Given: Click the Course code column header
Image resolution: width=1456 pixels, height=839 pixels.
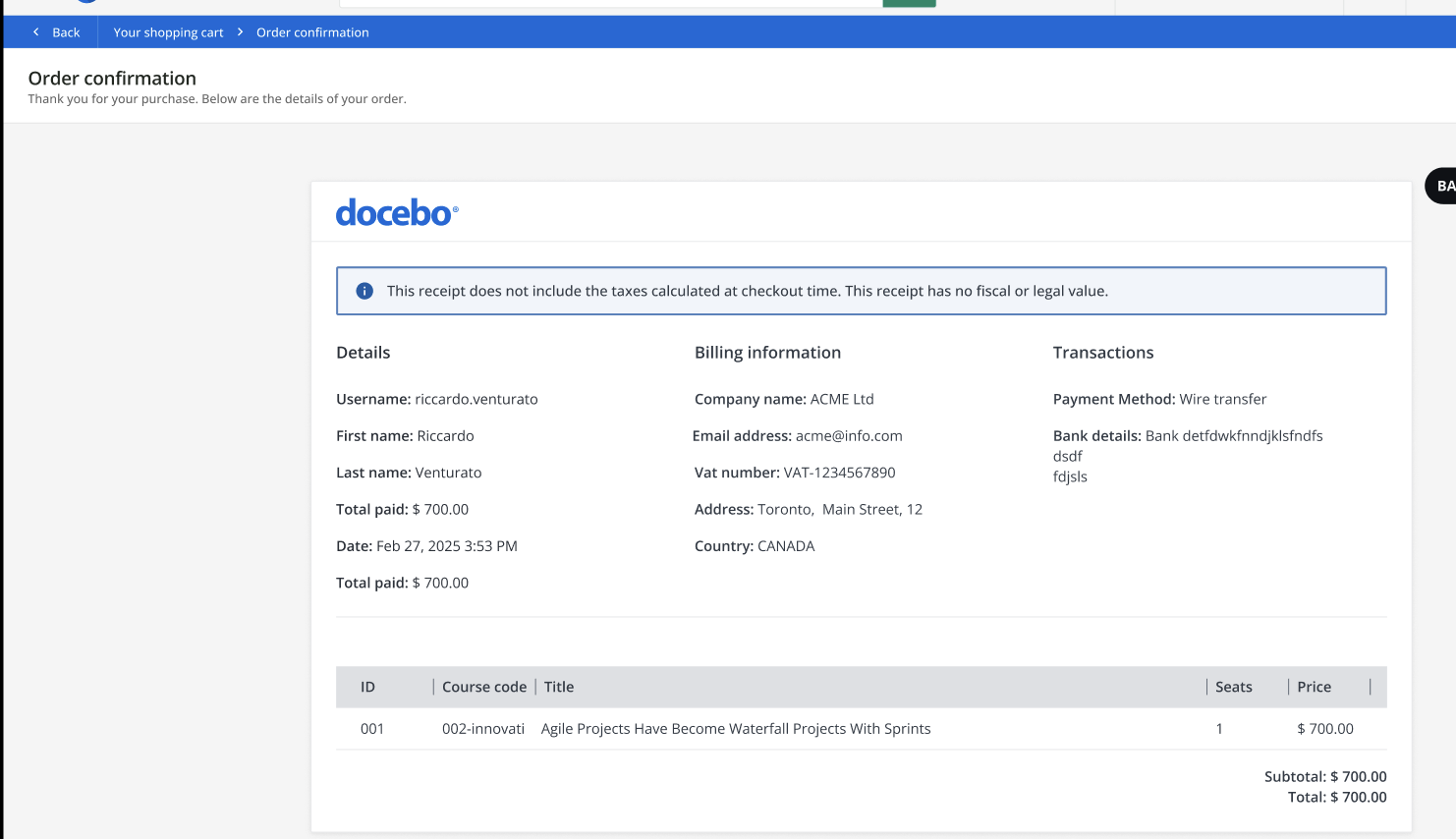Looking at the screenshot, I should click(483, 687).
